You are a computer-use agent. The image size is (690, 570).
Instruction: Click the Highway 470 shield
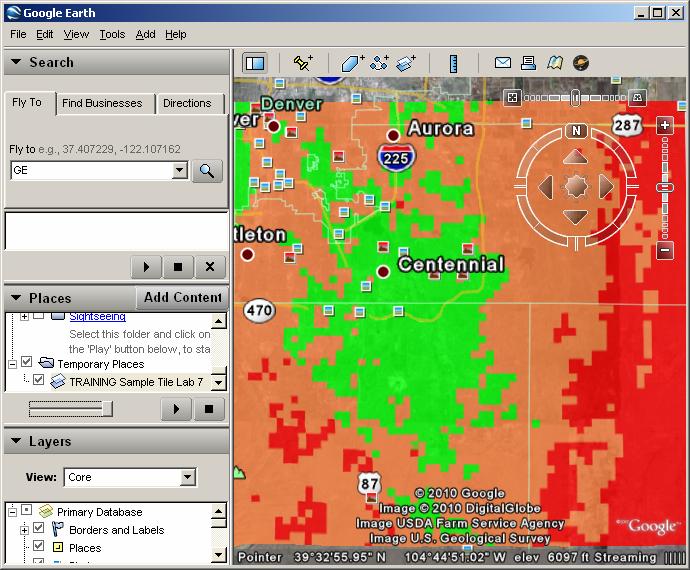(x=259, y=311)
